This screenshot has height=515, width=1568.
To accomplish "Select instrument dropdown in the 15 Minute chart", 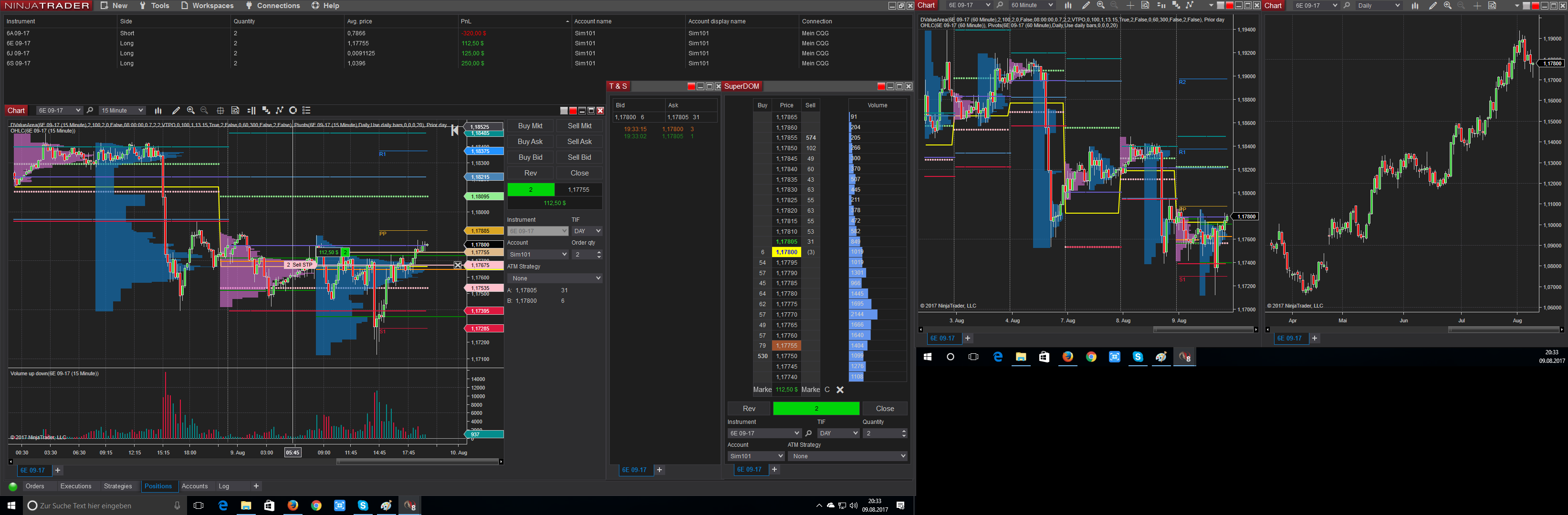I will 59,111.
